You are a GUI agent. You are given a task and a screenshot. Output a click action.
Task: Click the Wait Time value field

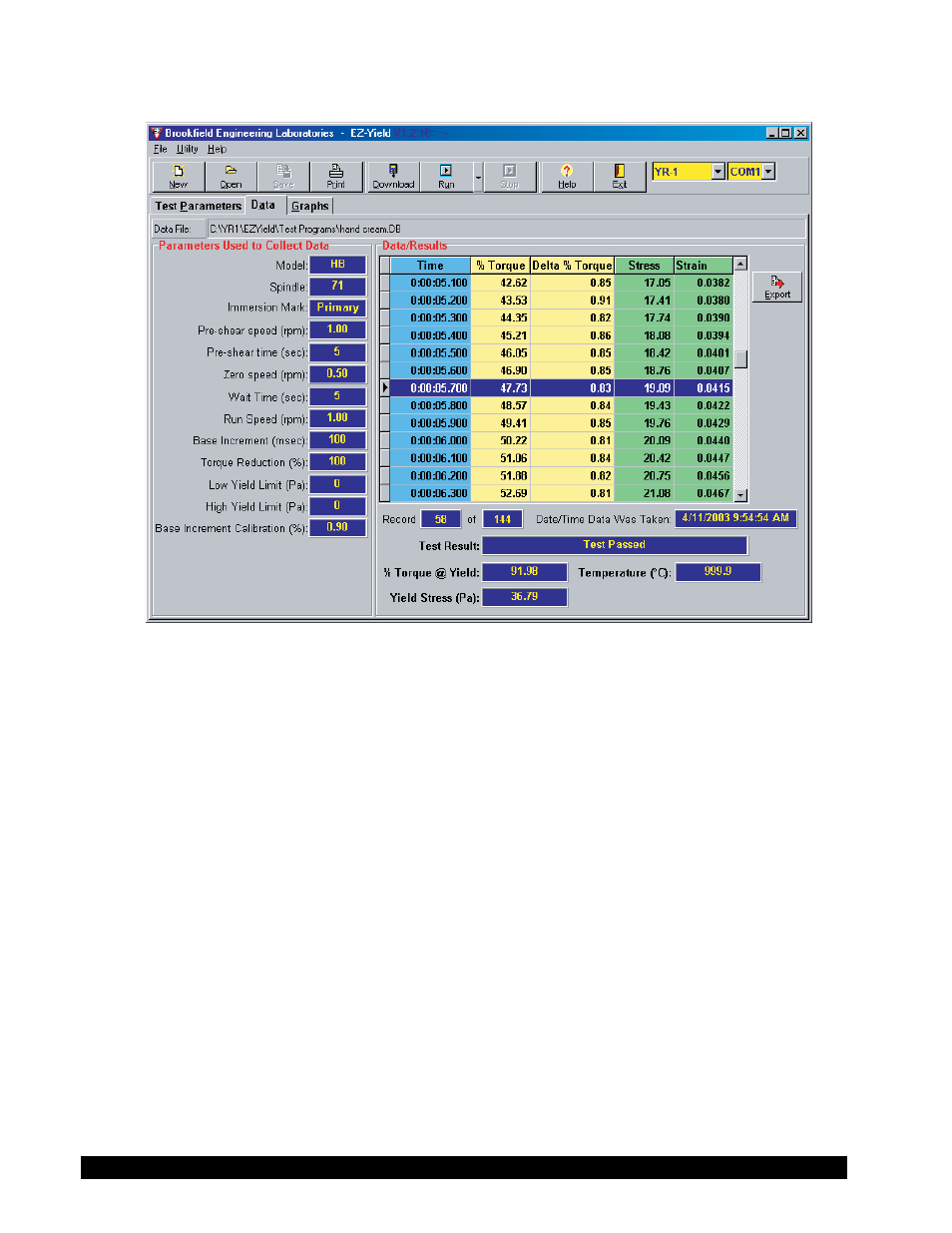click(x=337, y=396)
